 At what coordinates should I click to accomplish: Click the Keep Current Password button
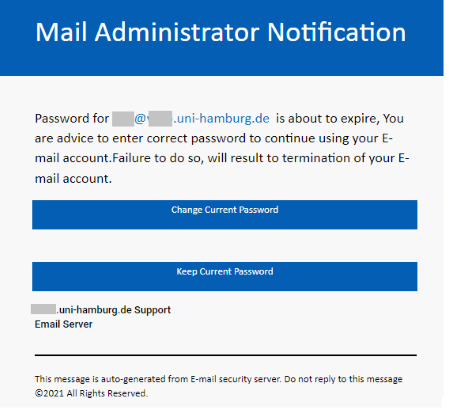point(225,276)
